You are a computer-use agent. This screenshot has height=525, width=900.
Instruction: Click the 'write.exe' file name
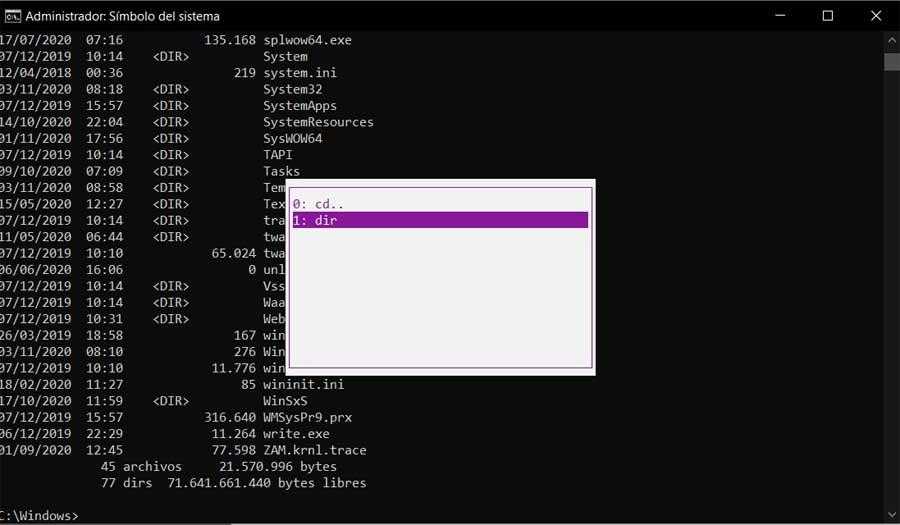pos(297,434)
